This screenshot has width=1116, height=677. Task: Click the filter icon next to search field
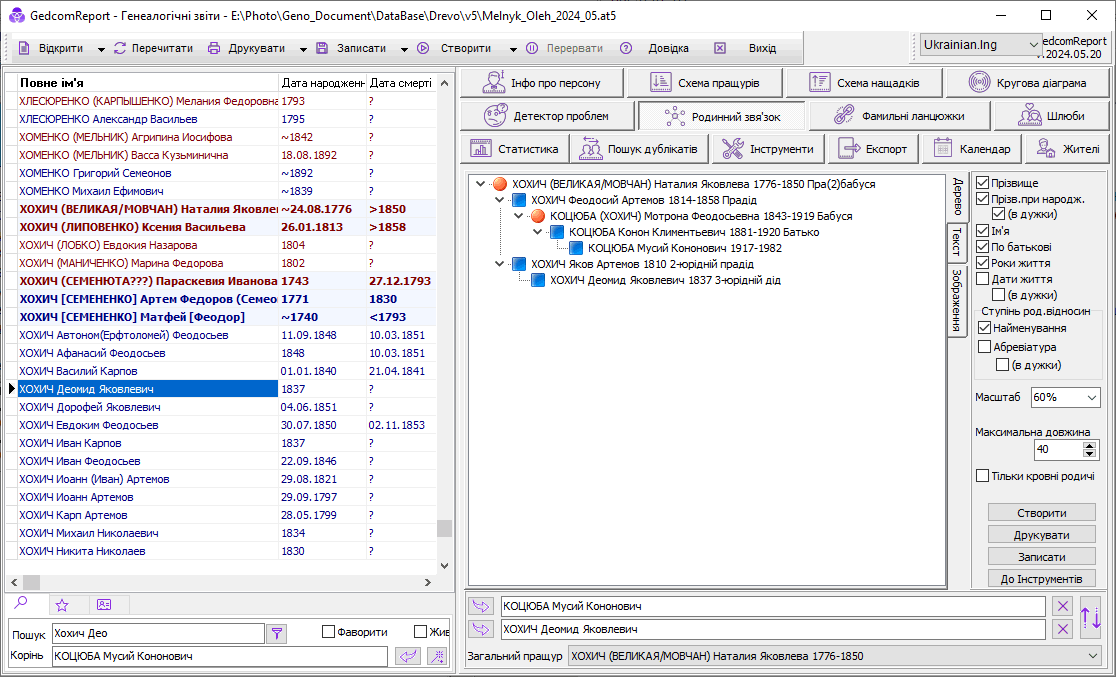[x=277, y=632]
